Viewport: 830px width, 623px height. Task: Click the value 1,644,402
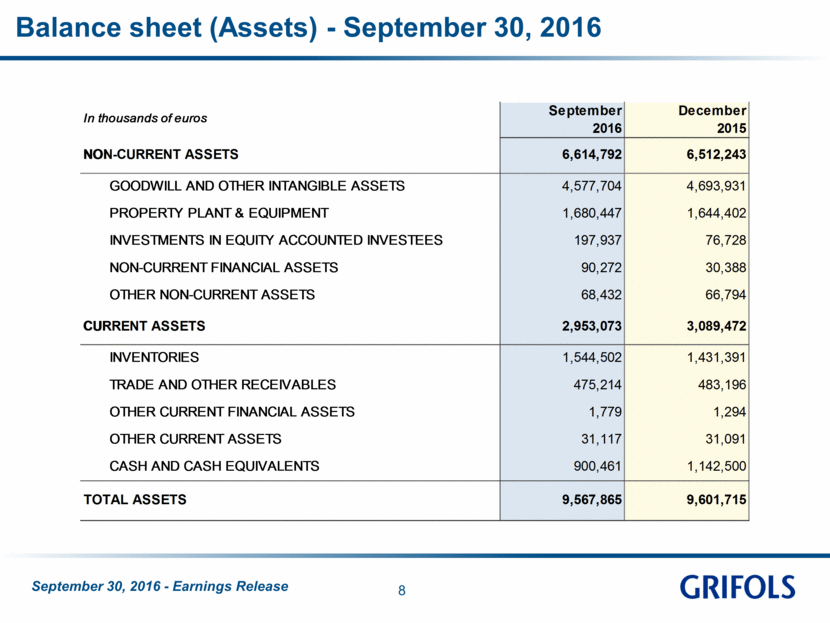(716, 213)
